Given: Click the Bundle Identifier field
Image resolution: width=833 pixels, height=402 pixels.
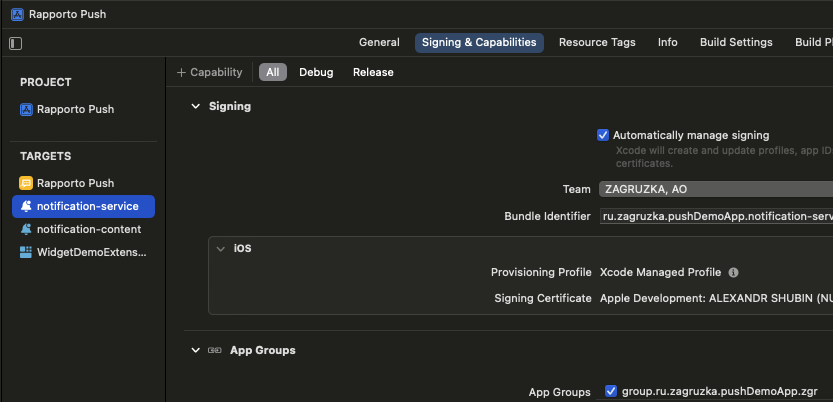Looking at the screenshot, I should coord(716,217).
